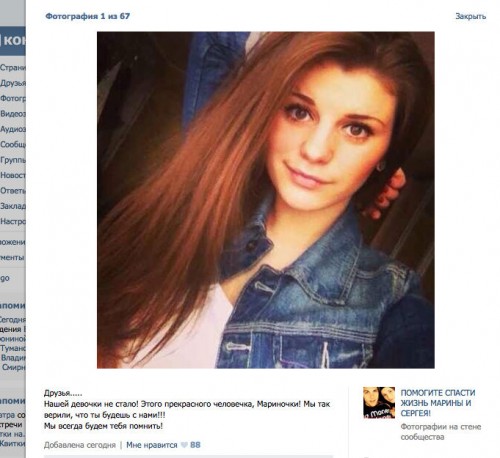Click the Фотография 1 из 67 counter
Image resolution: width=500 pixels, height=458 pixels.
[87, 16]
